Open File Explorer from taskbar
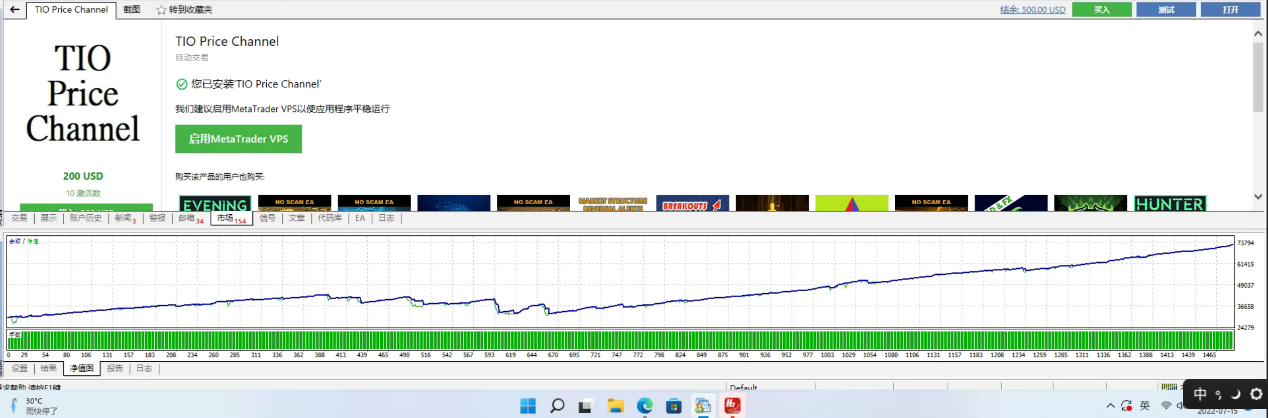1268x418 pixels. click(616, 406)
